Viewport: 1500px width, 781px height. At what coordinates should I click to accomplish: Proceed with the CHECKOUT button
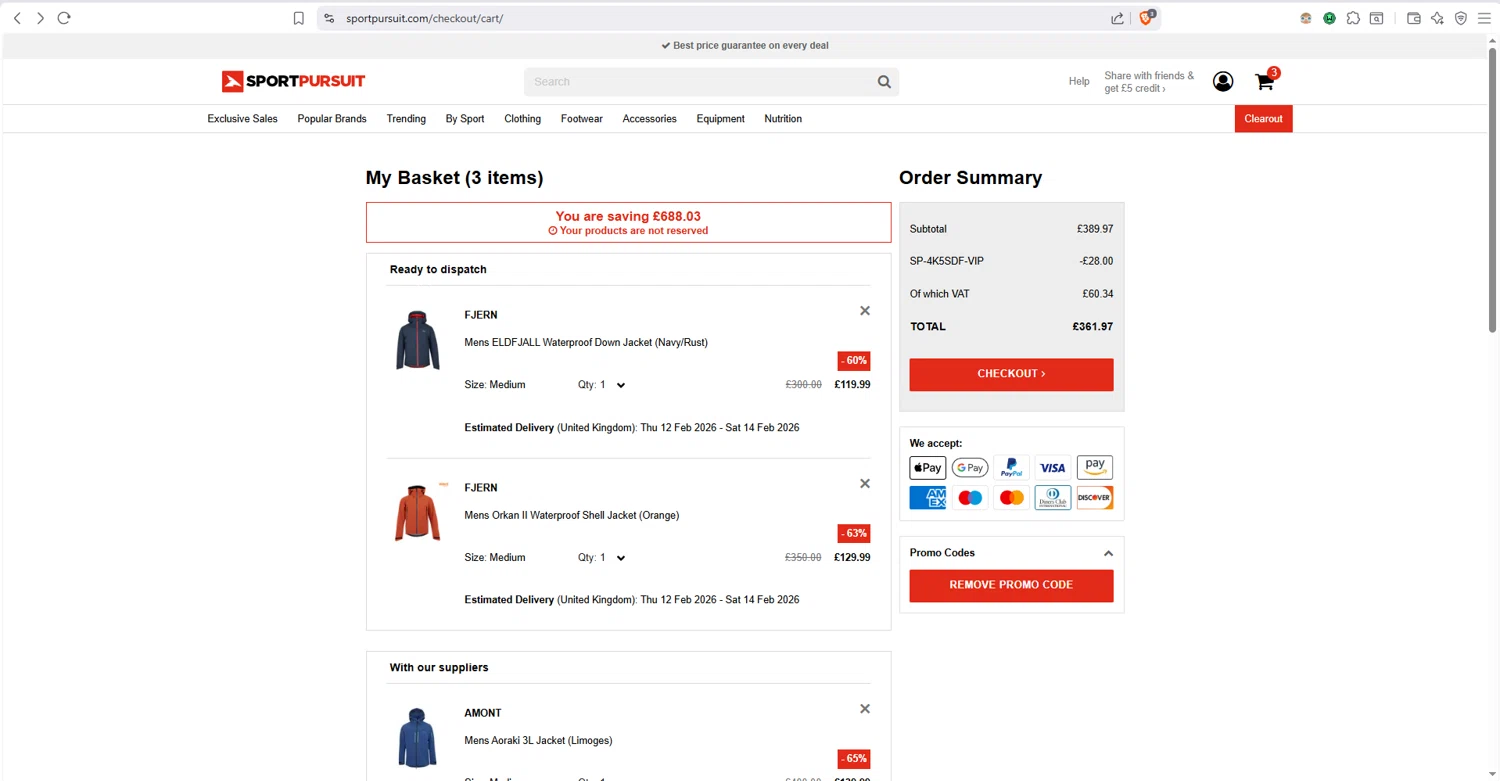[1011, 374]
